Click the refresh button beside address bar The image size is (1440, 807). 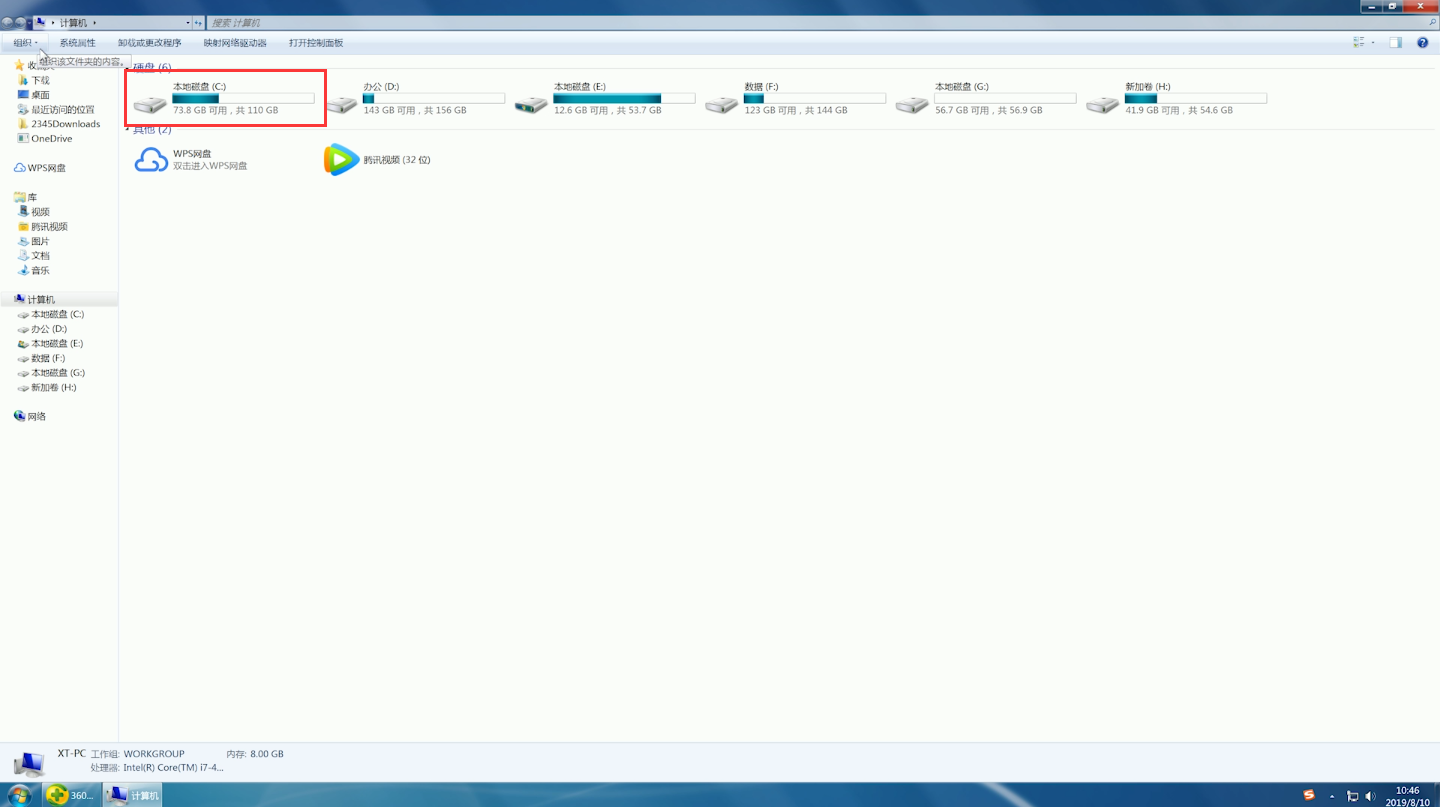(198, 22)
